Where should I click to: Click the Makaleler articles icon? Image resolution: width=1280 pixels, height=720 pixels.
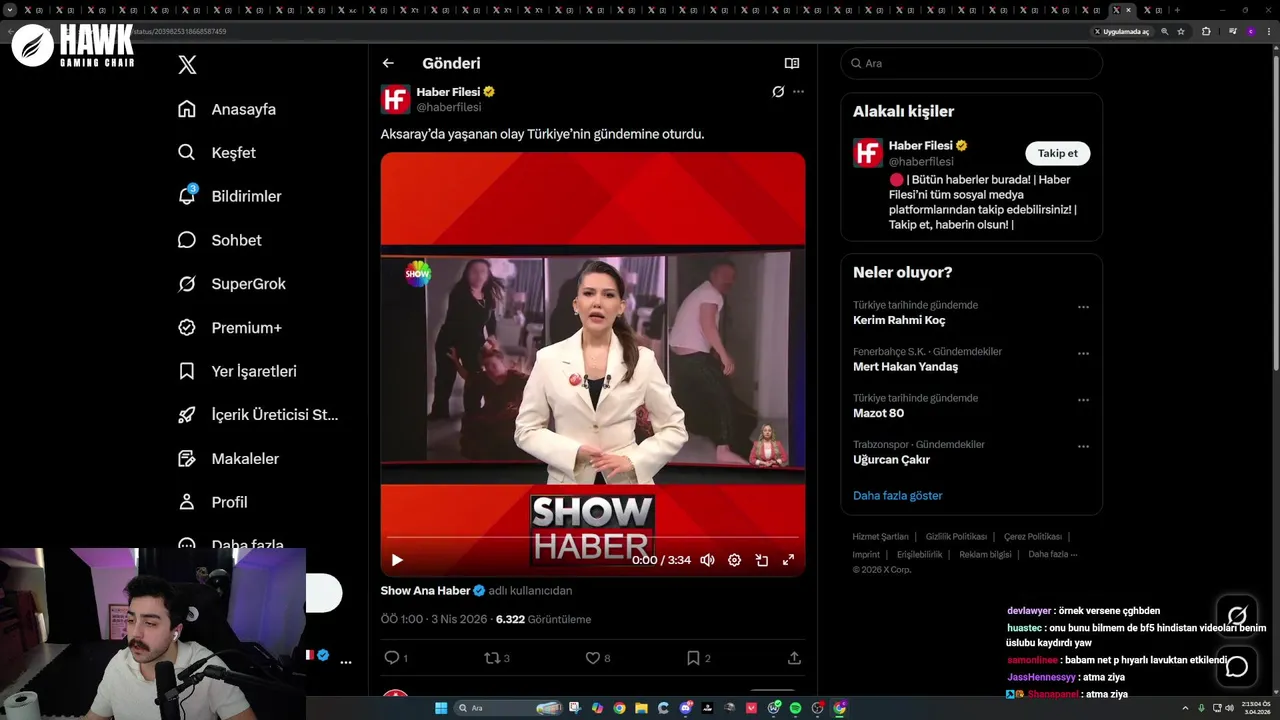coord(186,458)
